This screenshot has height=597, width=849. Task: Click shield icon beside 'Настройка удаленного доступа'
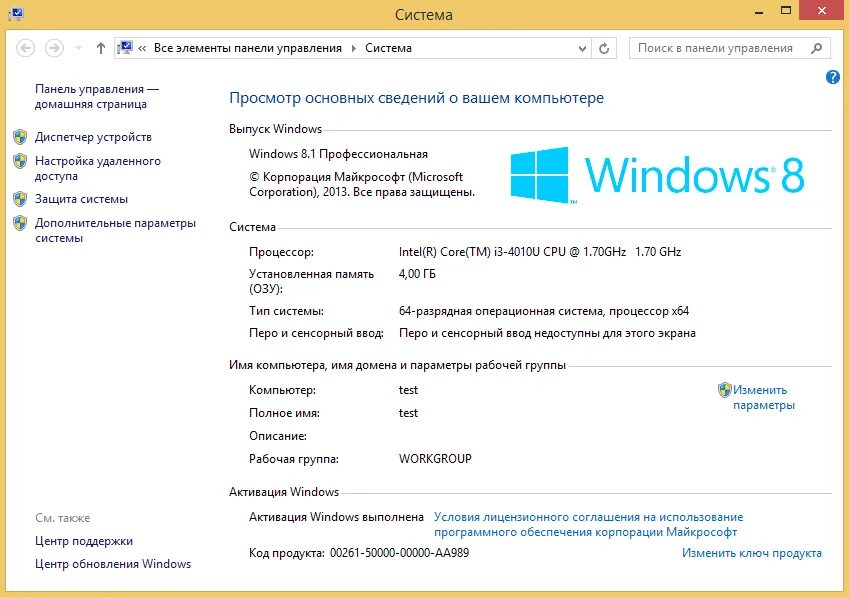[20, 161]
